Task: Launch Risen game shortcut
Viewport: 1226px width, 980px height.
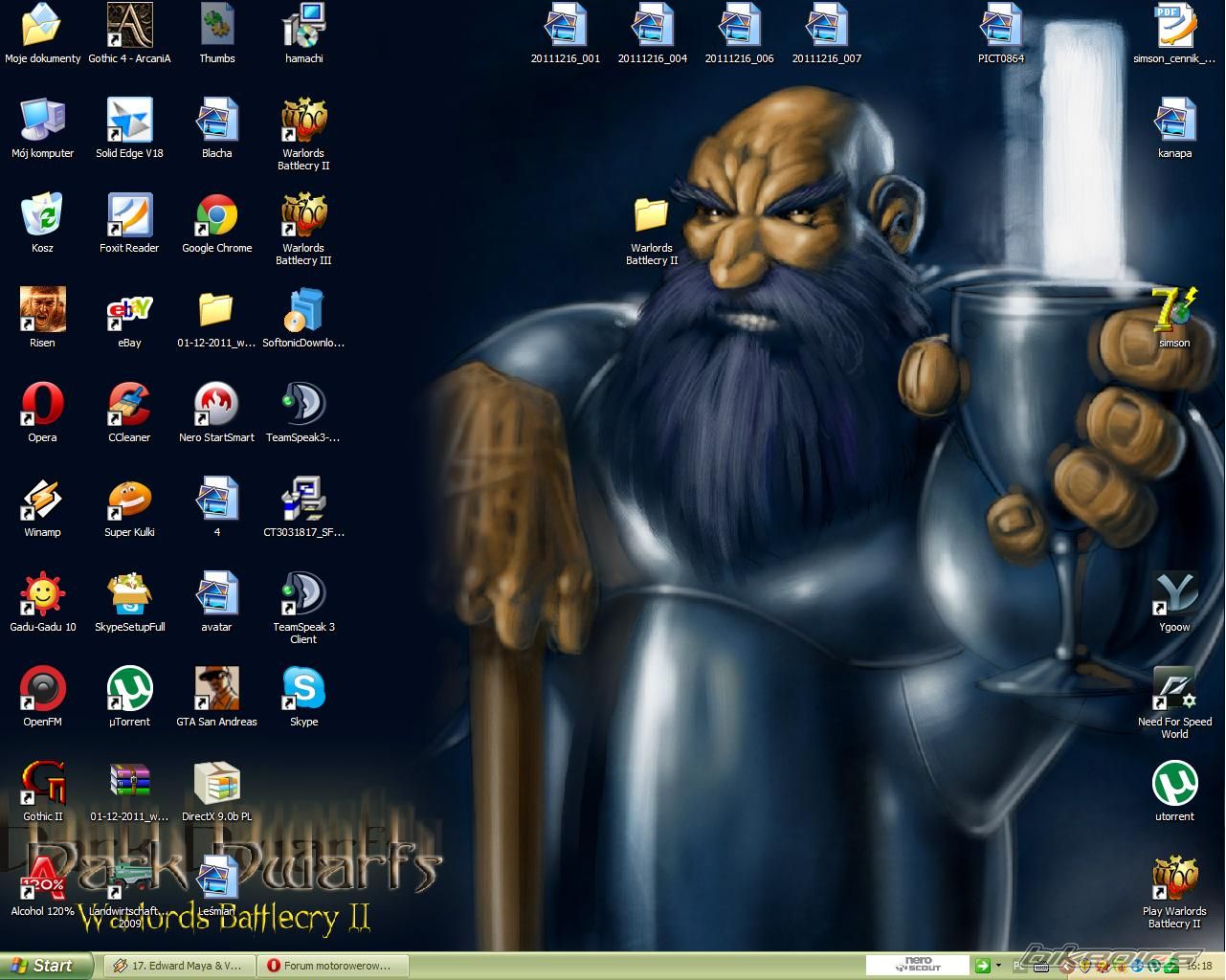Action: click(x=42, y=310)
